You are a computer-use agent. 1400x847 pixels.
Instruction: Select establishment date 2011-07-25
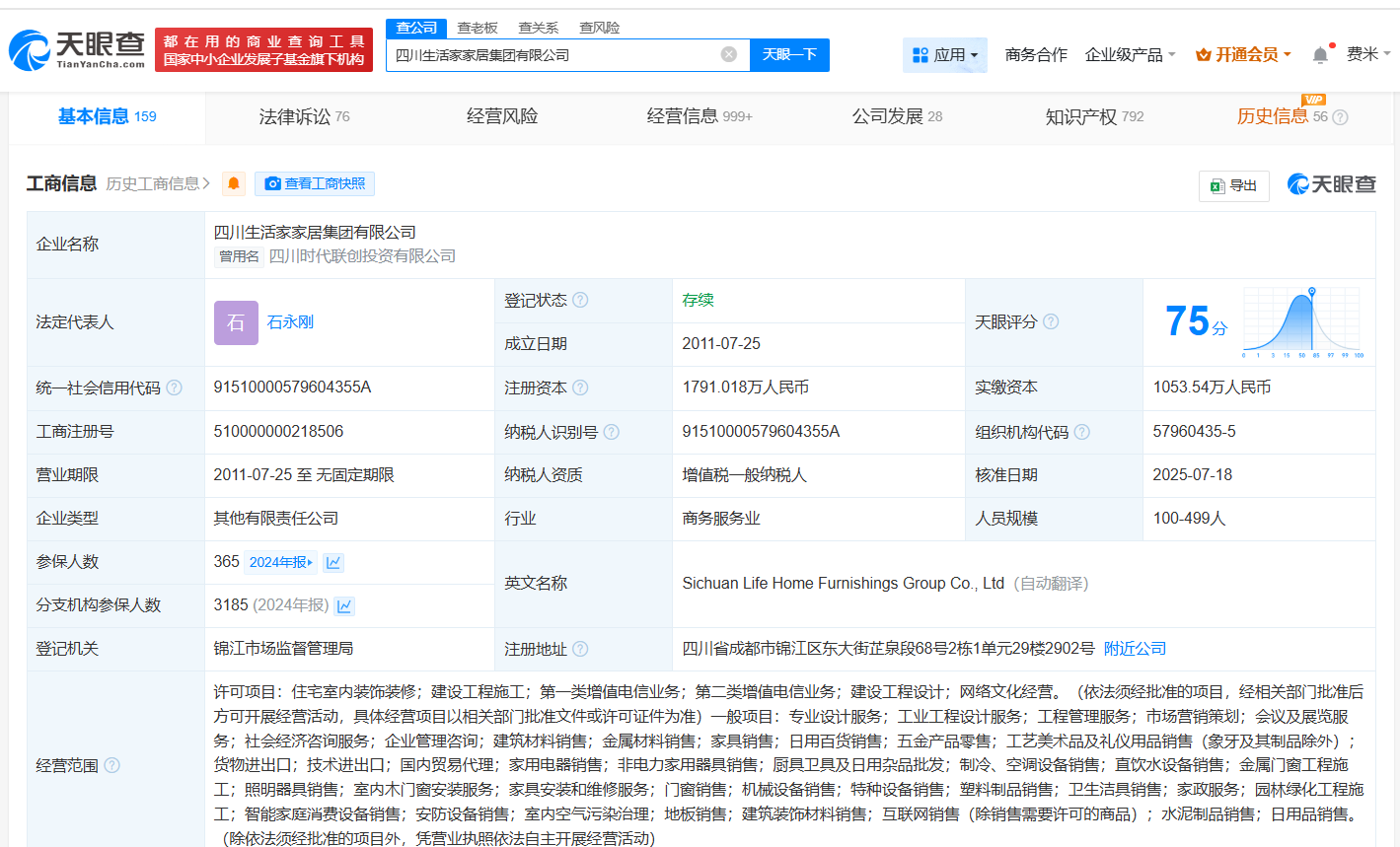tap(721, 344)
